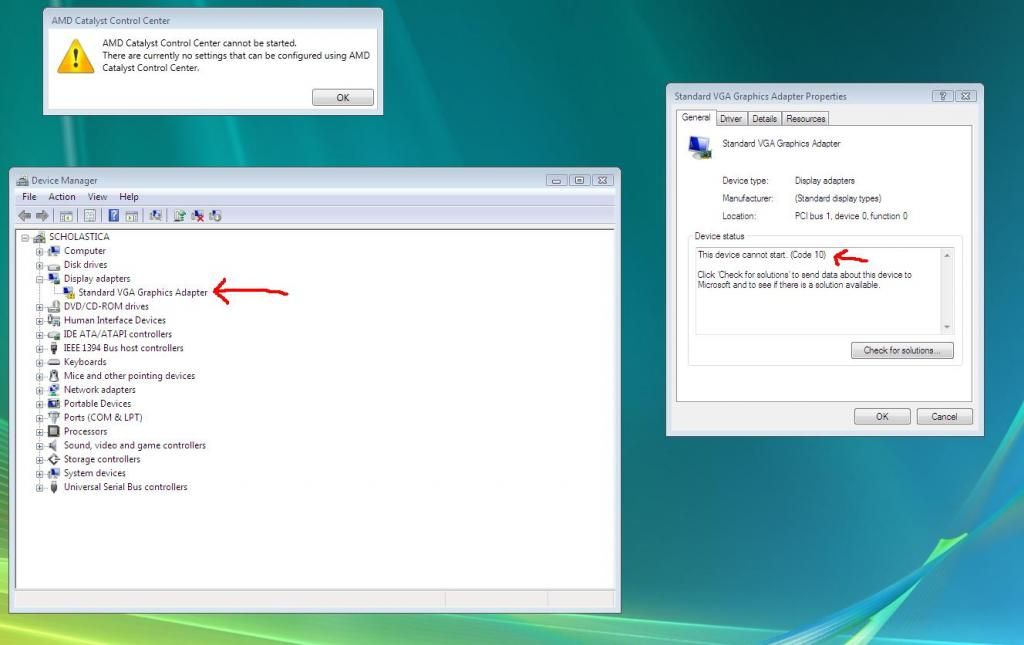Click the Back arrow in Device Manager toolbar
1024x645 pixels.
click(x=25, y=215)
